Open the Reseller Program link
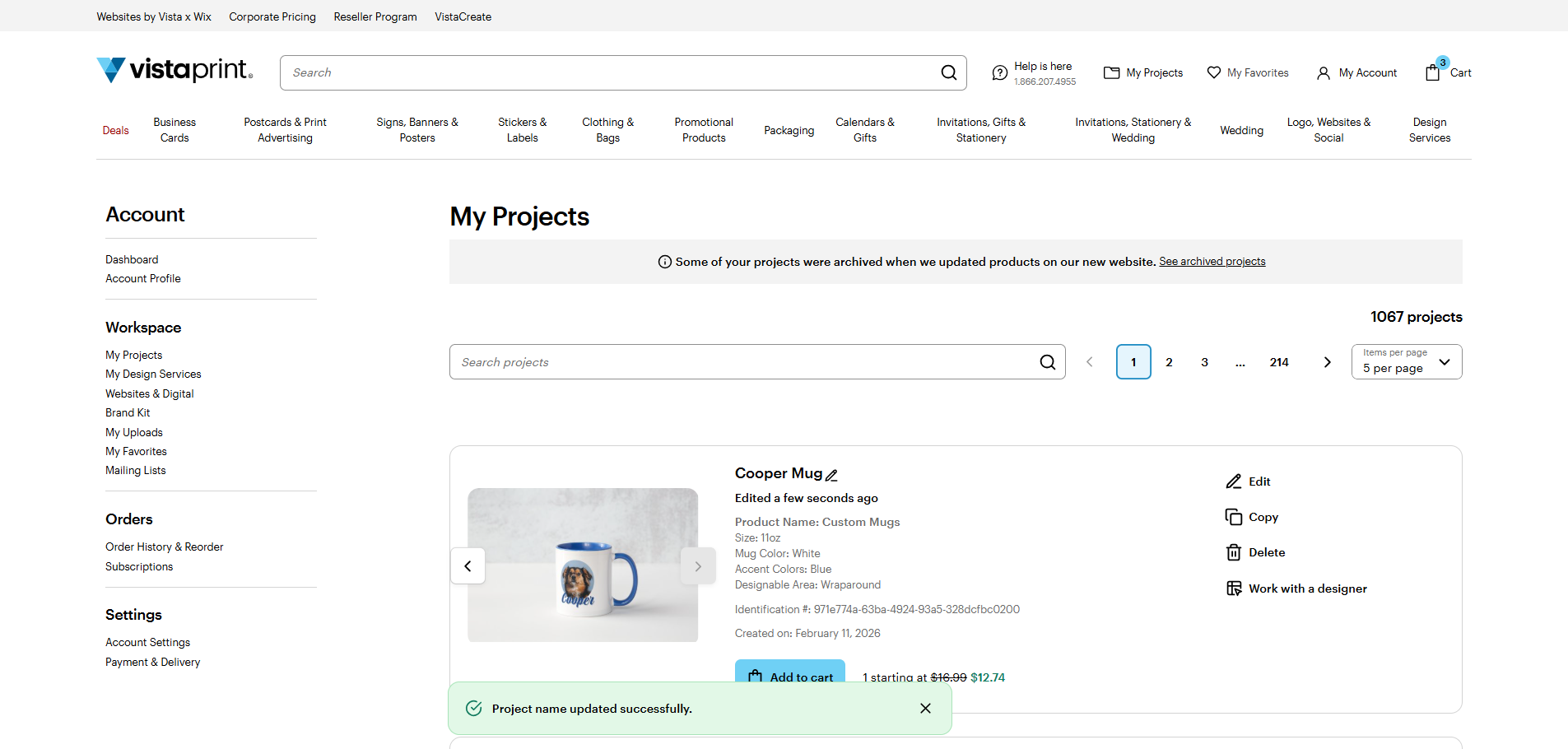 (375, 16)
